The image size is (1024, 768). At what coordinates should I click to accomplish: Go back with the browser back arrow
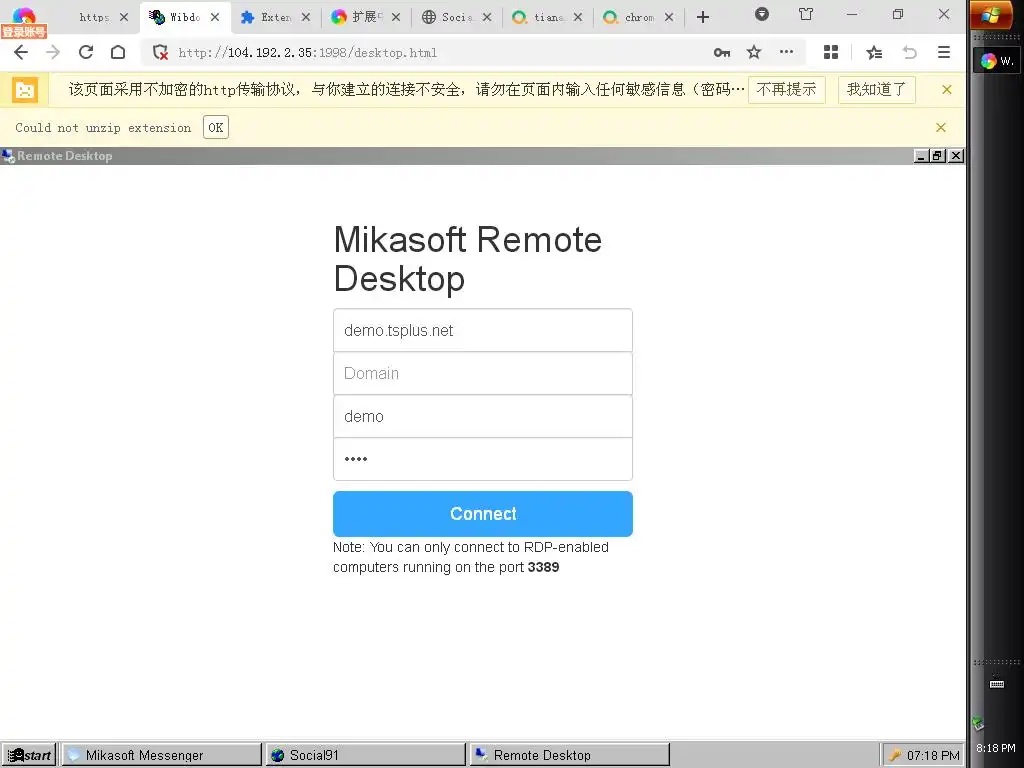[x=21, y=52]
